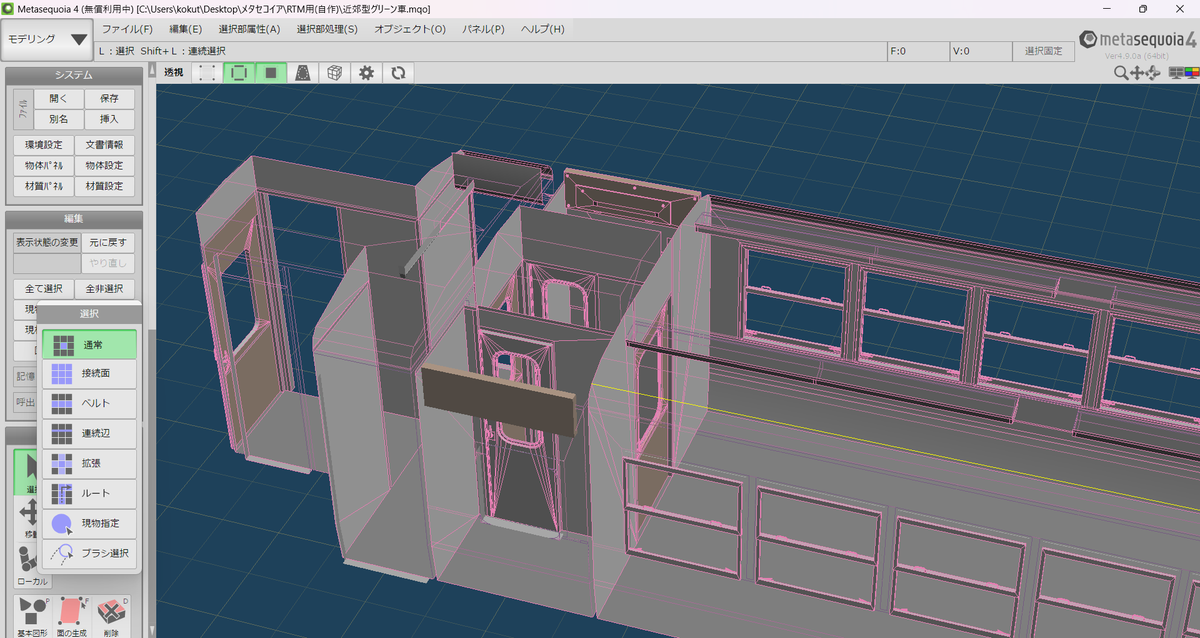Click the 保存 button
Image resolution: width=1200 pixels, height=638 pixels.
pos(109,99)
